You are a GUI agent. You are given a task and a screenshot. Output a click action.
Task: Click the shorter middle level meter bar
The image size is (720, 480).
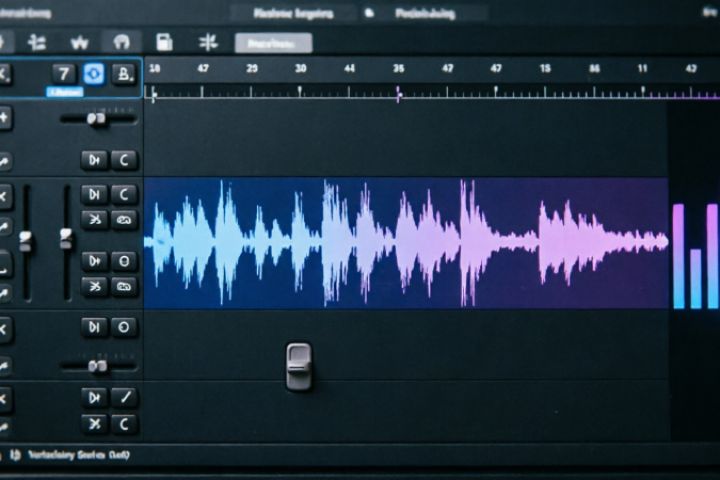point(696,279)
